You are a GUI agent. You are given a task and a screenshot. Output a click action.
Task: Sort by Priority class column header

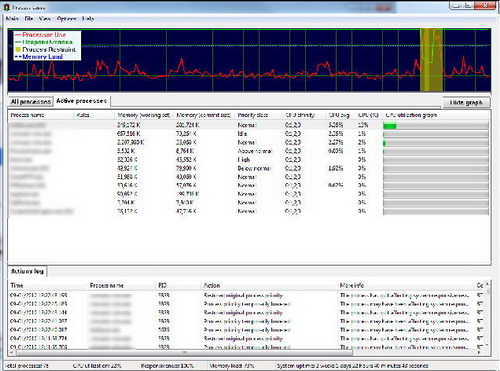click(252, 115)
